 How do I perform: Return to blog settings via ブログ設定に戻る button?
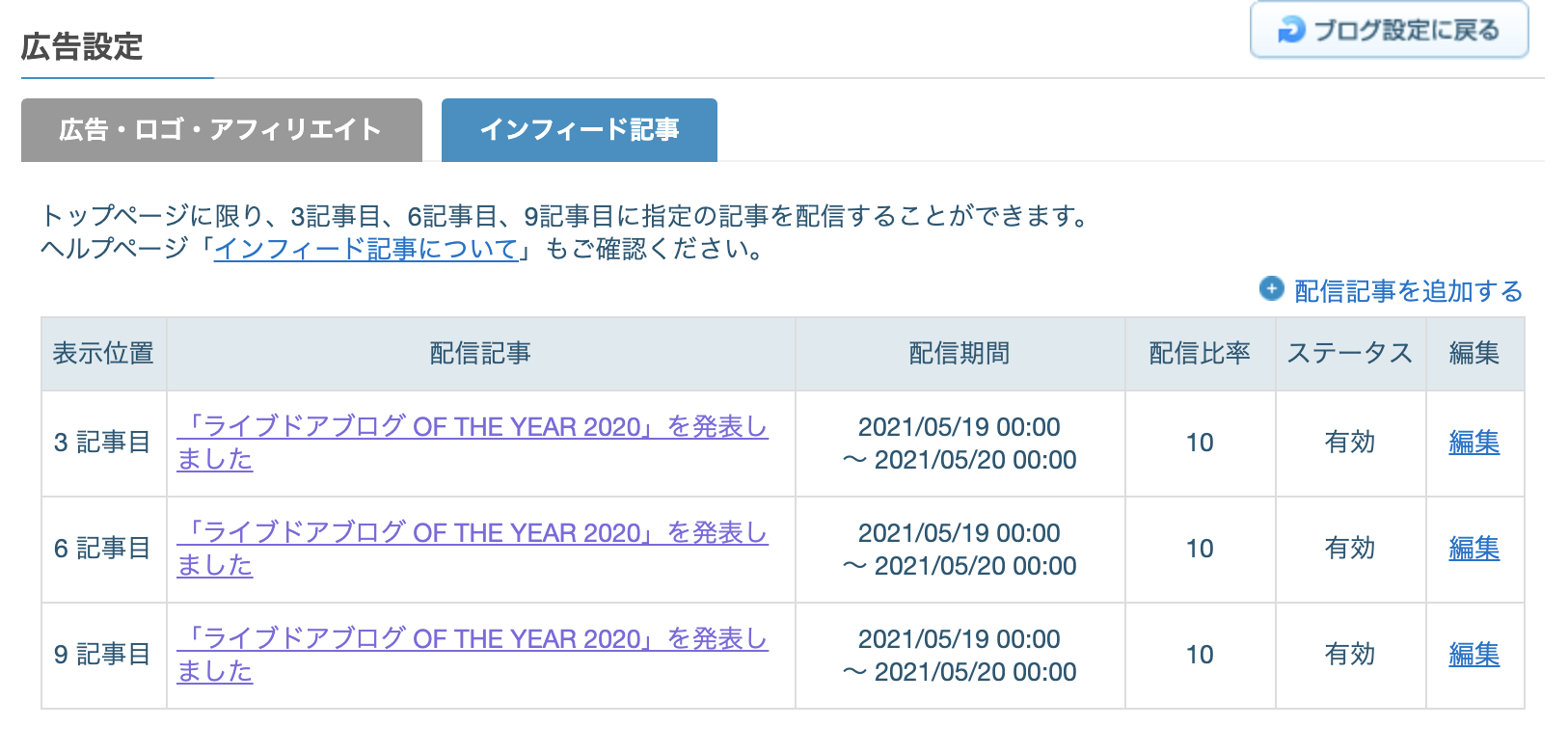1389,31
